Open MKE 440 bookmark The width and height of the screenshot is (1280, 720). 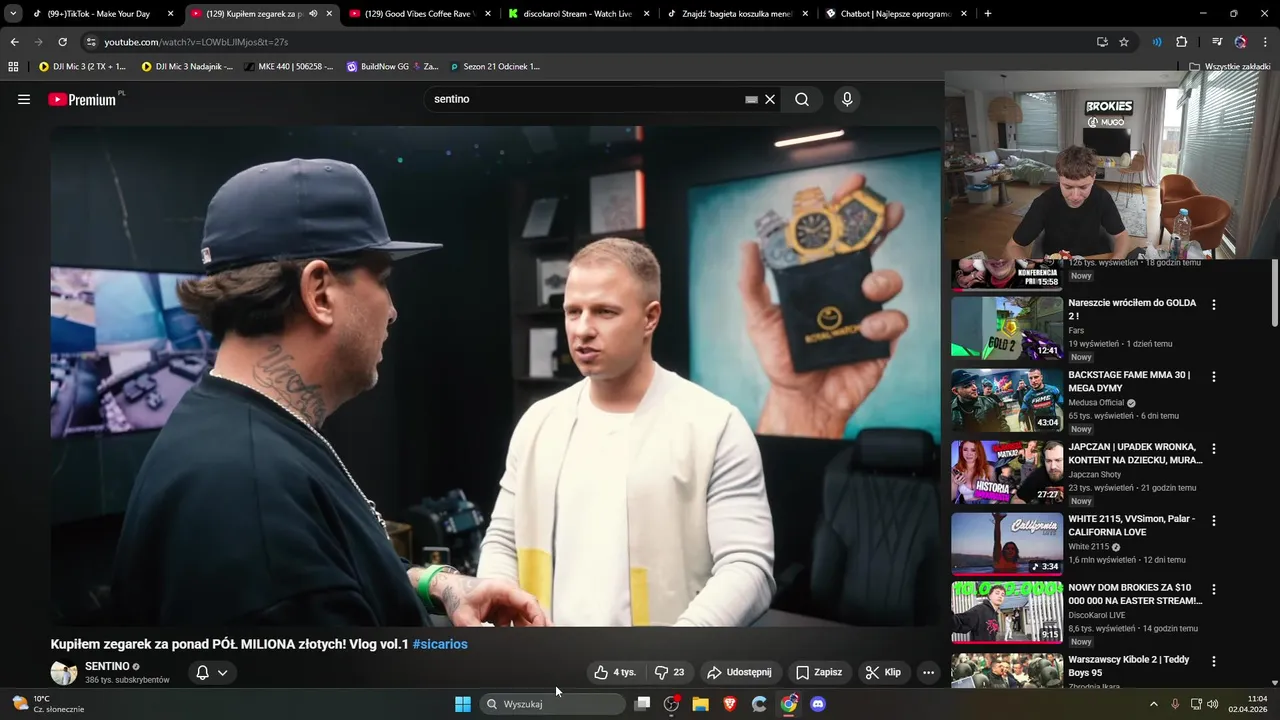[289, 67]
